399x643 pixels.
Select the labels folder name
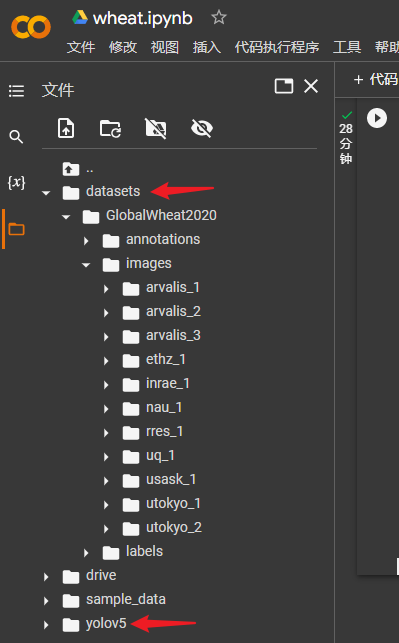pos(144,551)
